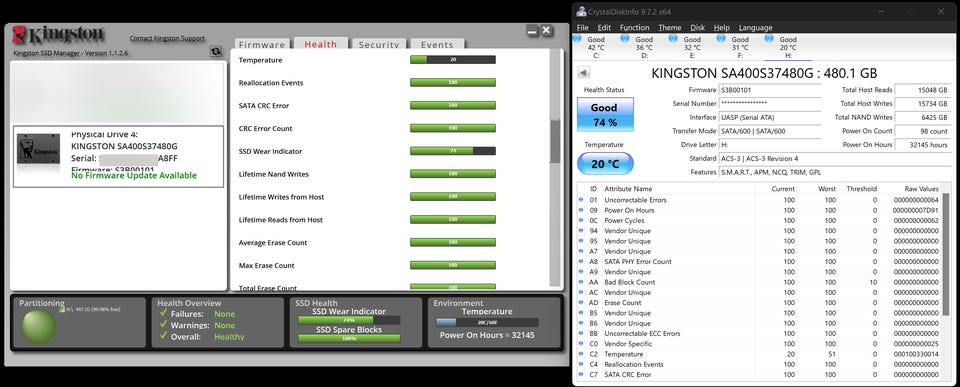Open the Disk menu in CrystalDiskInfo
The width and height of the screenshot is (960, 387).
pos(697,28)
